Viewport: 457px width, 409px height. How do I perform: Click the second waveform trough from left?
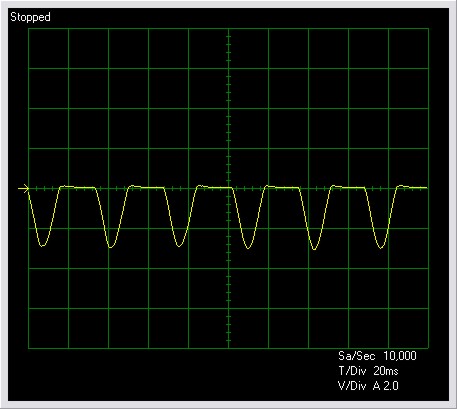pyautogui.click(x=110, y=247)
